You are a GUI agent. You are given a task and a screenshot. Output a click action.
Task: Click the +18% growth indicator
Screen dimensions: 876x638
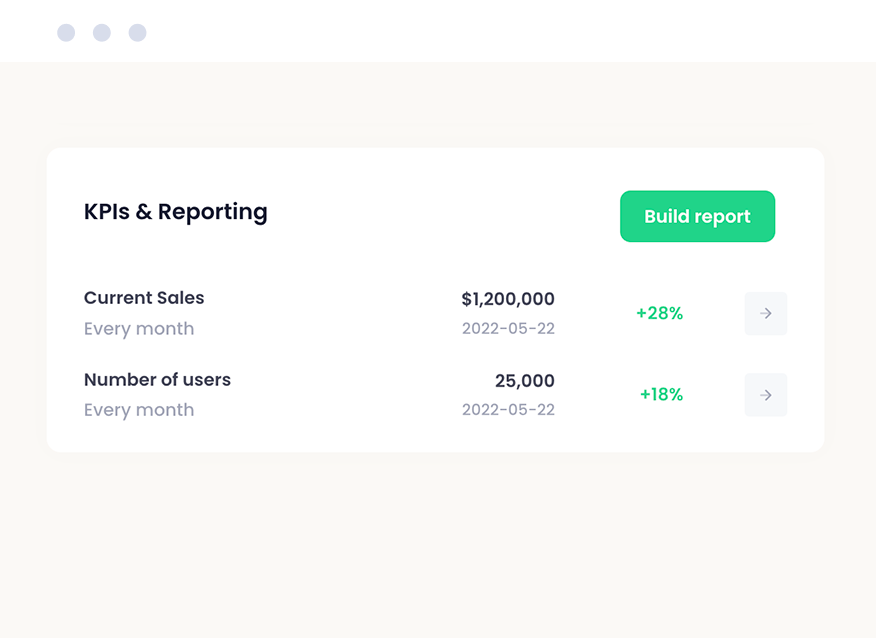click(661, 395)
